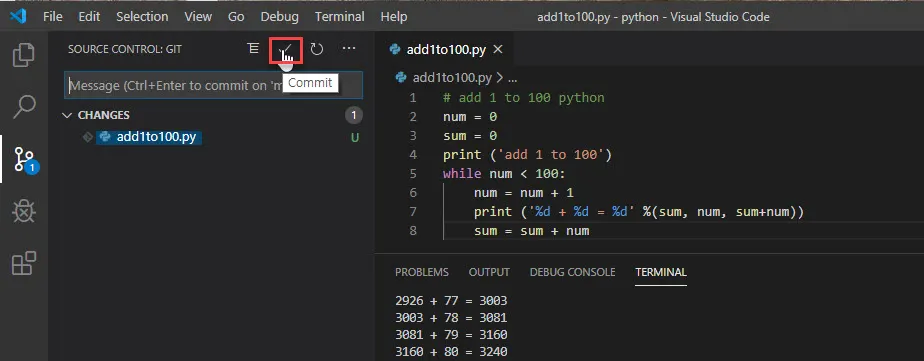Click the commit message input field
924x361 pixels.
click(x=213, y=85)
